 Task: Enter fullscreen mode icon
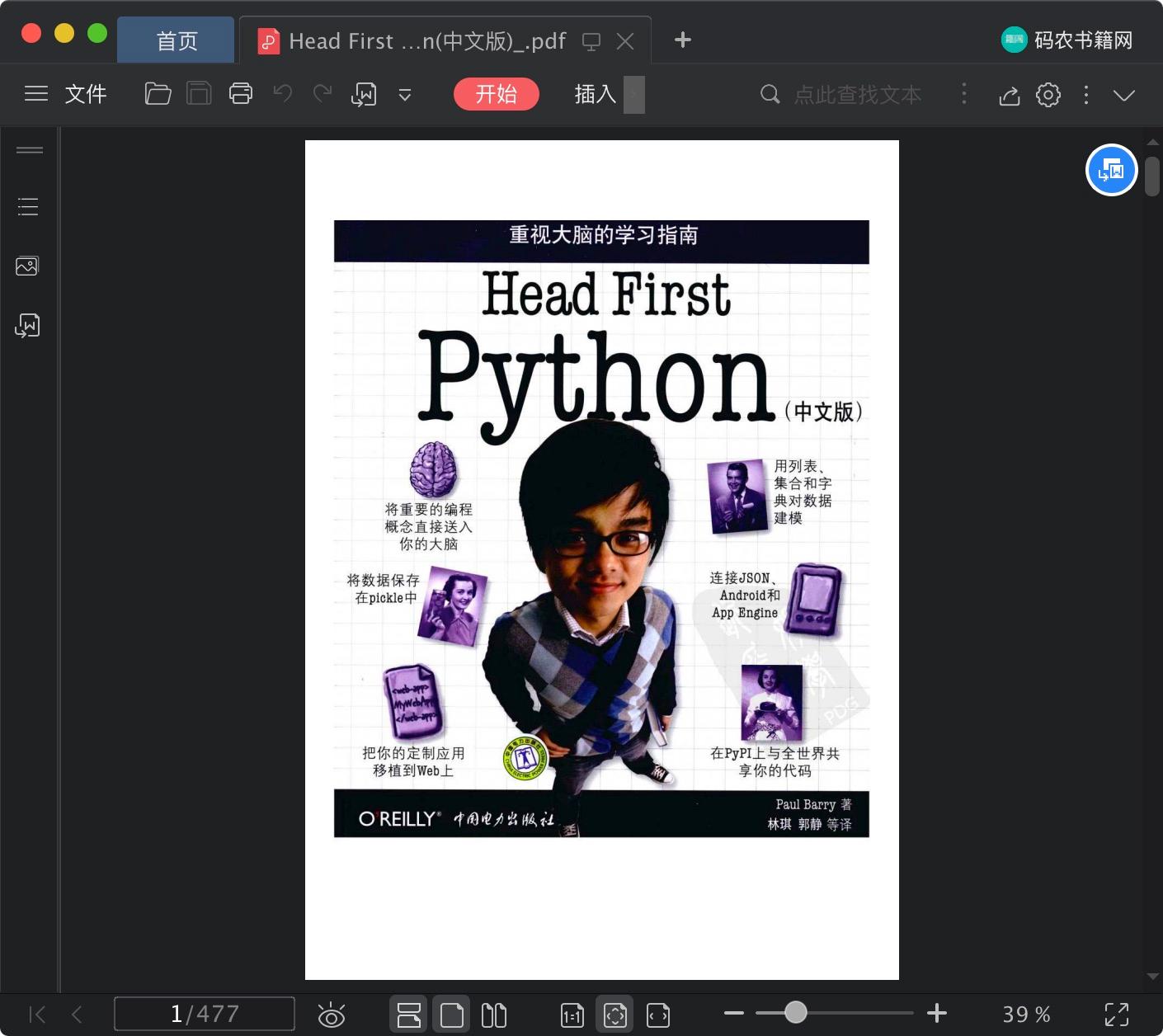(1117, 1014)
